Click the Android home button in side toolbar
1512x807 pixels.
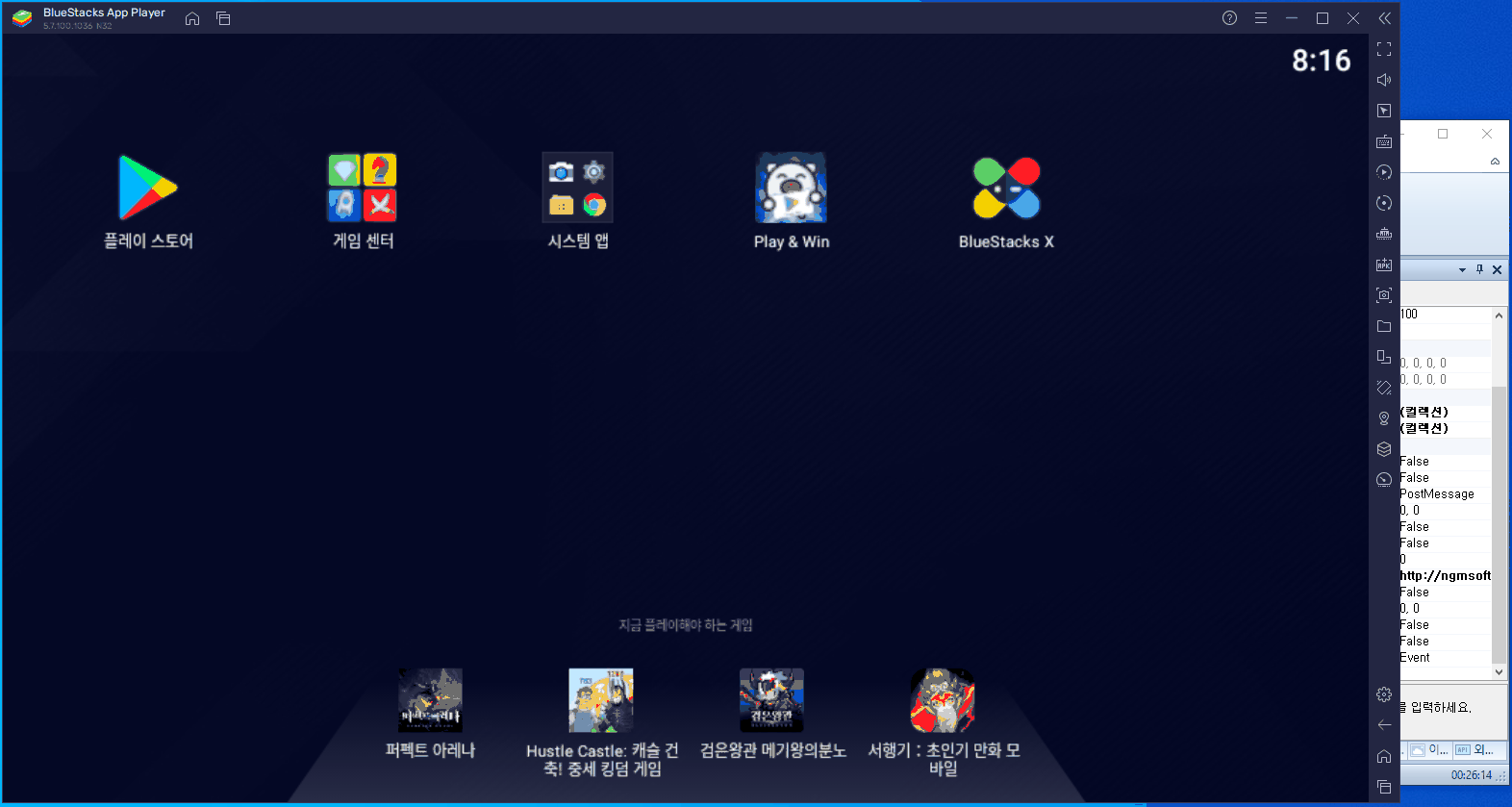[1384, 756]
